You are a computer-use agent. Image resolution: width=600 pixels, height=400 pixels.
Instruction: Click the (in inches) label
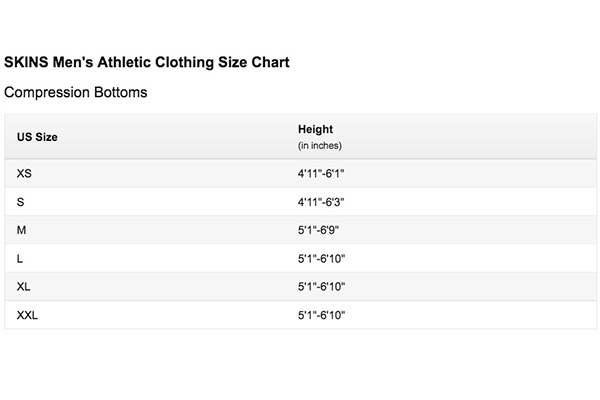coord(320,146)
